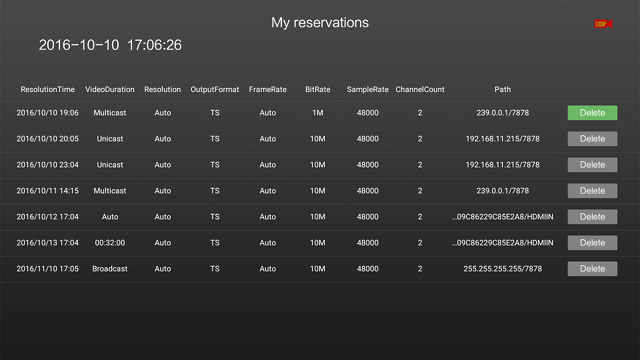Click the ResolutionTime column header
This screenshot has height=360, width=640.
point(48,89)
